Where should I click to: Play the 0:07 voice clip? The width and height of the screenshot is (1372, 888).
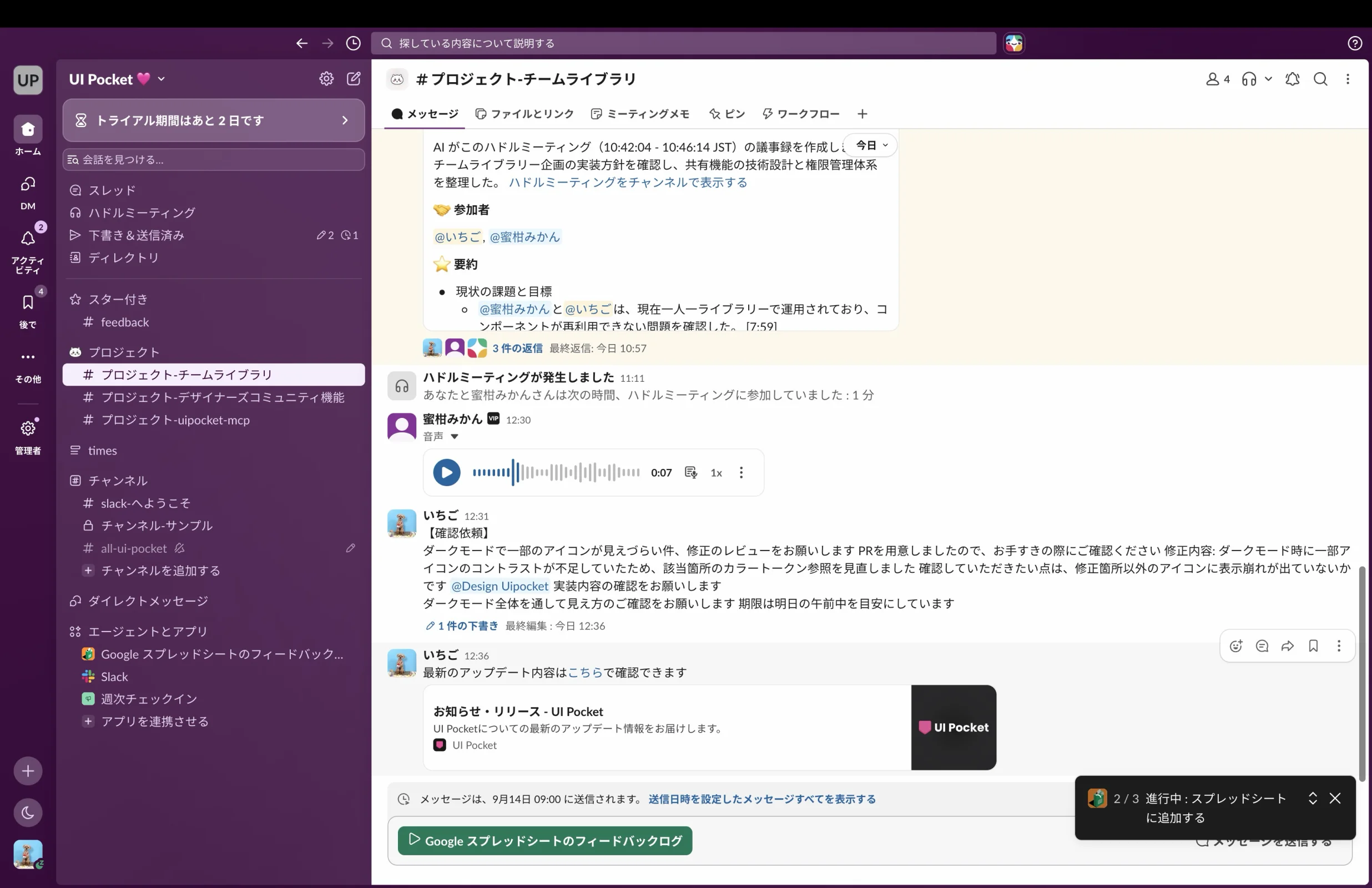447,472
